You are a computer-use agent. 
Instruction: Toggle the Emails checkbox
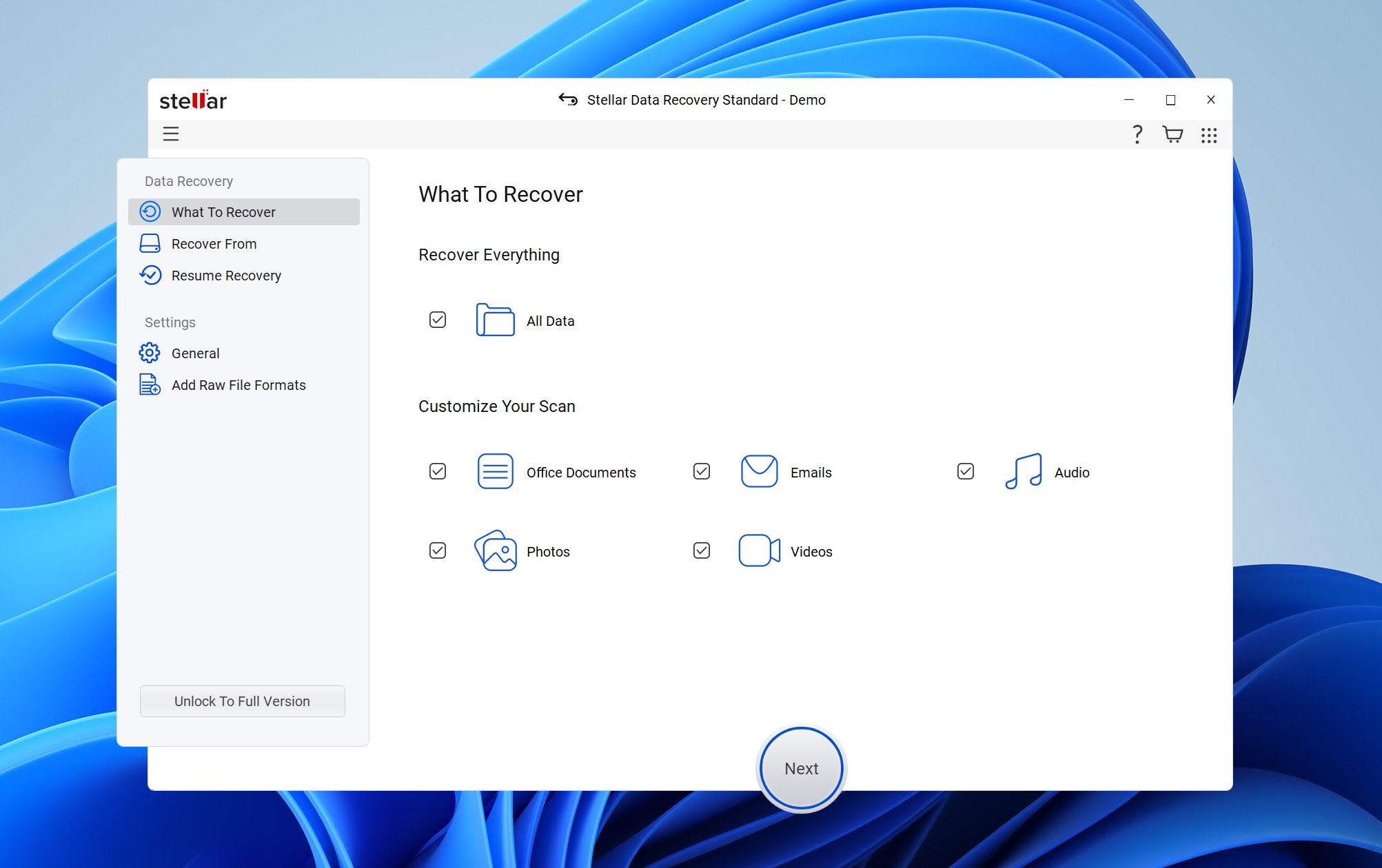(x=702, y=471)
